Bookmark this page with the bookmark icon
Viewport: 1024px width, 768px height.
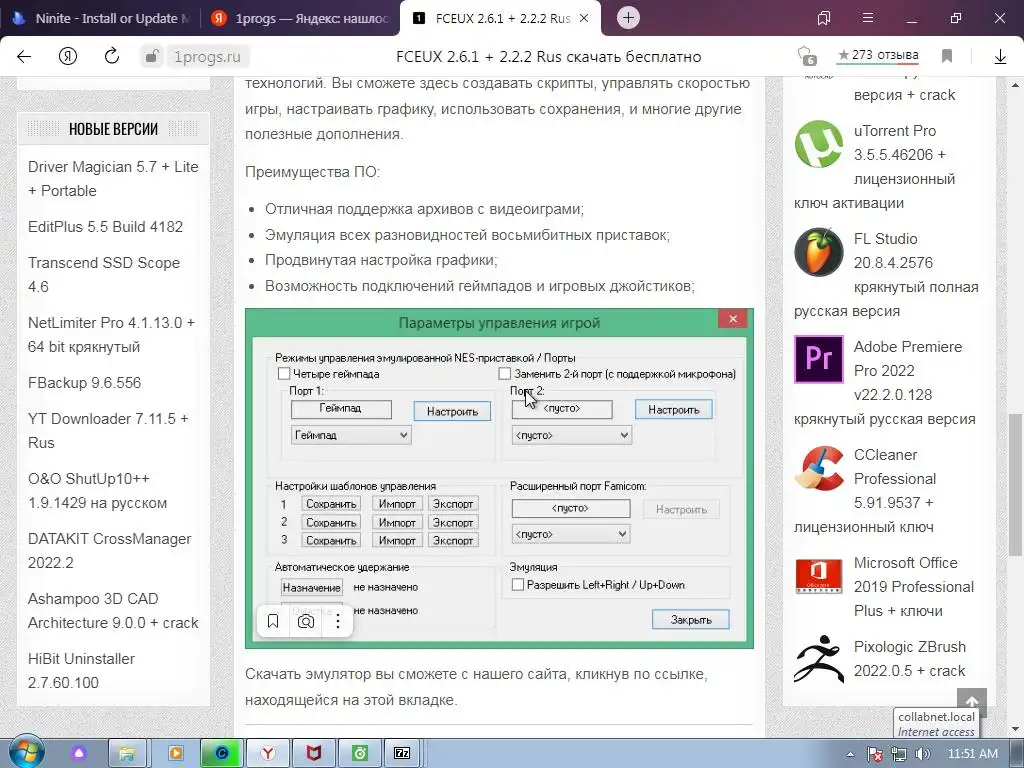pos(947,56)
